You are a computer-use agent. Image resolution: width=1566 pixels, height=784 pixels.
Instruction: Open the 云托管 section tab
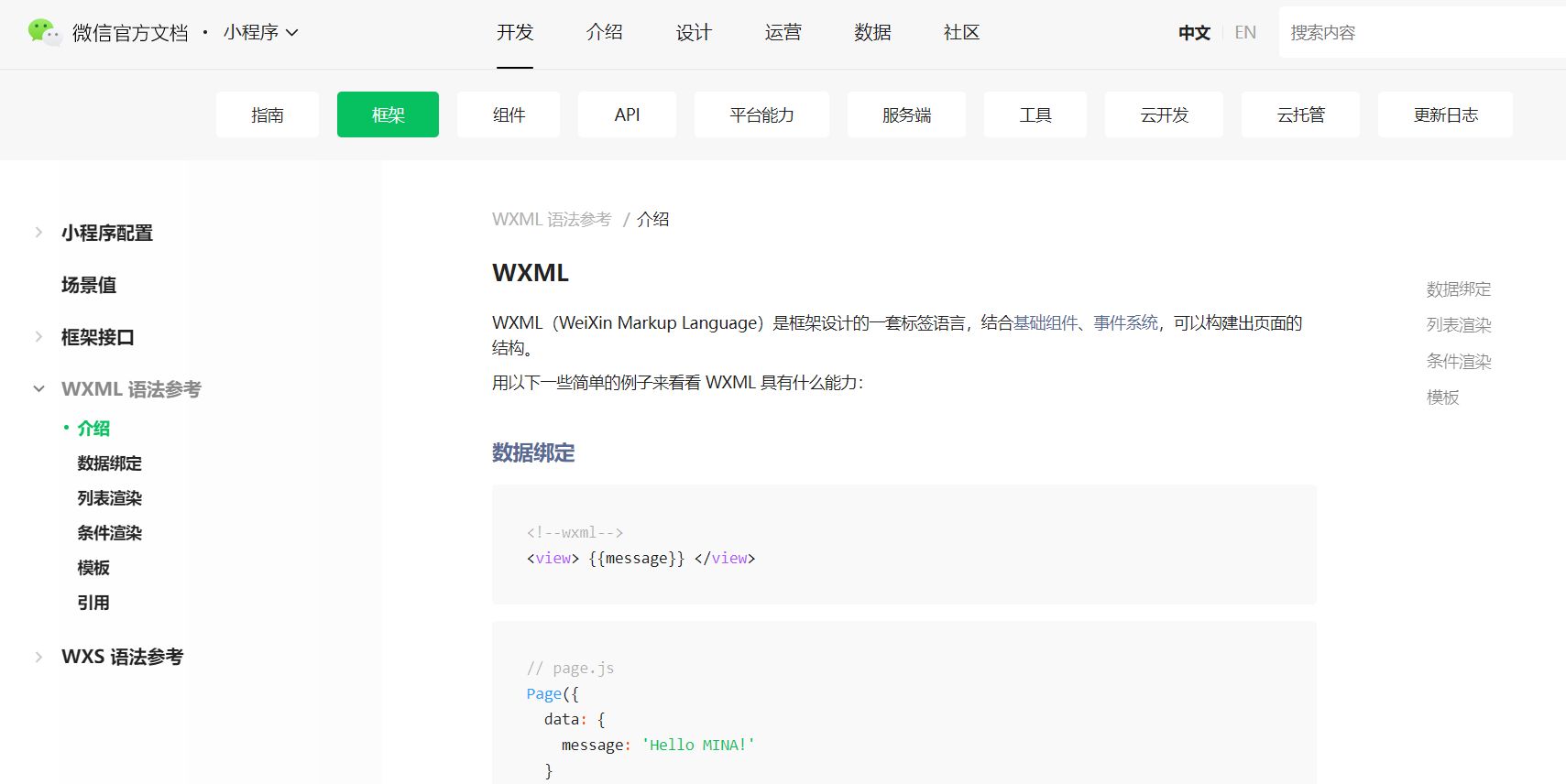[1300, 114]
